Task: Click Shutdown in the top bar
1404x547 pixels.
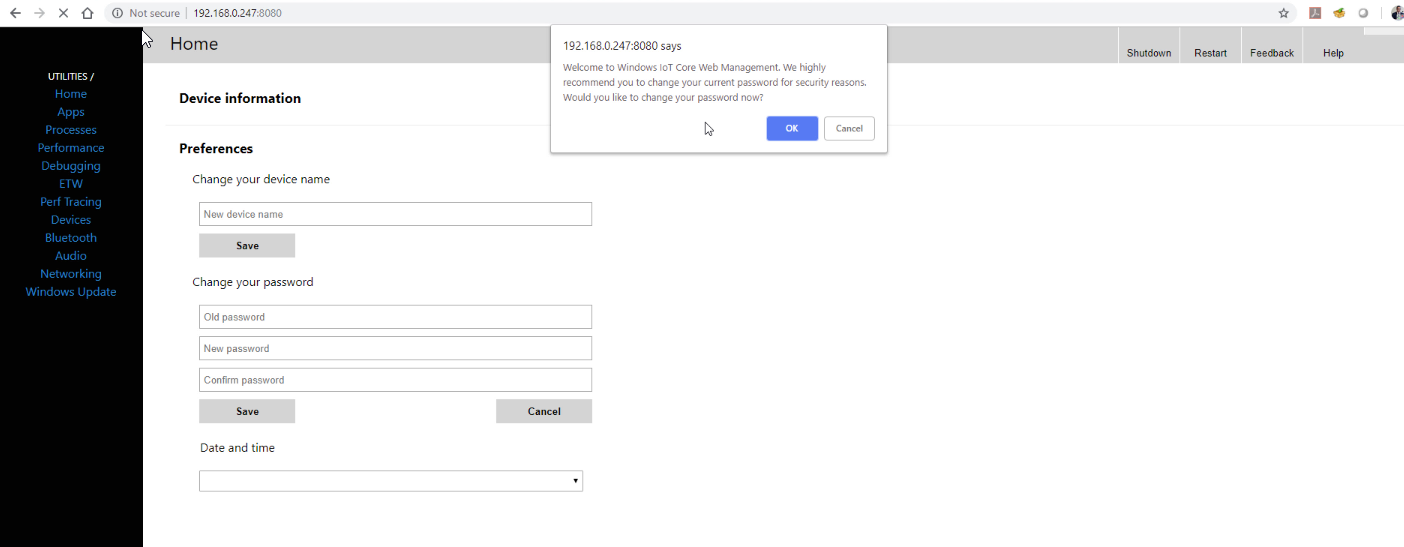Action: coord(1149,53)
